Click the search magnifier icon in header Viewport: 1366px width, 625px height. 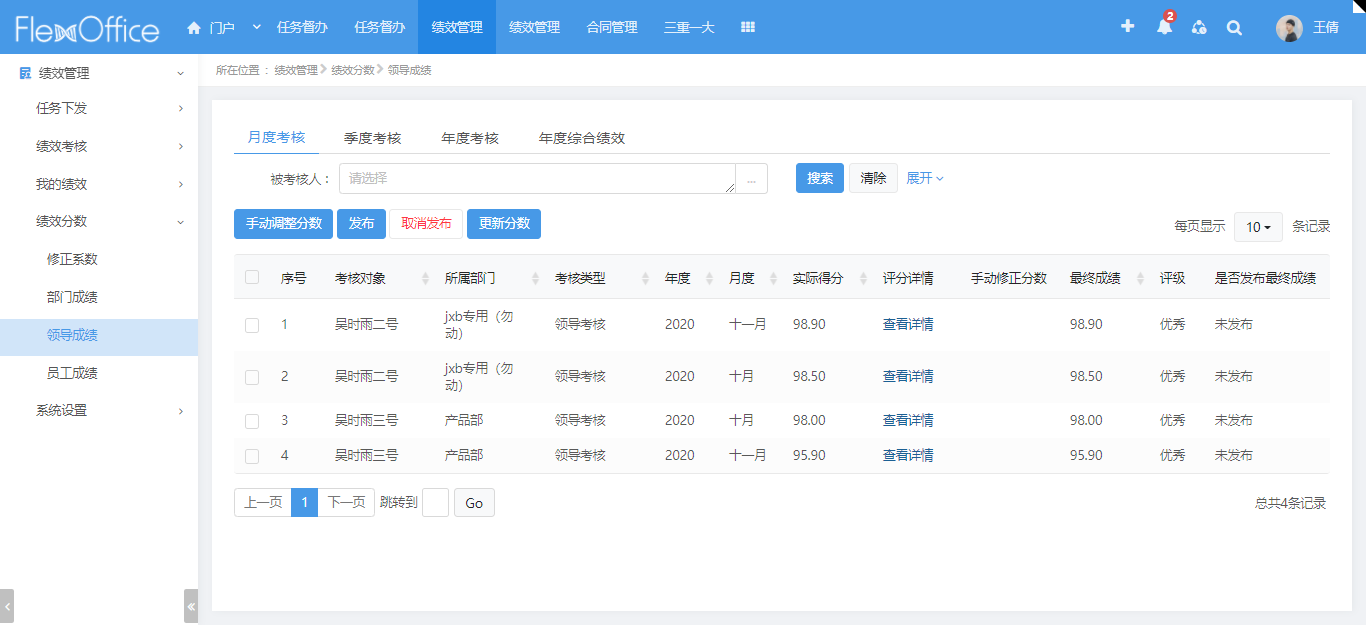[x=1234, y=28]
